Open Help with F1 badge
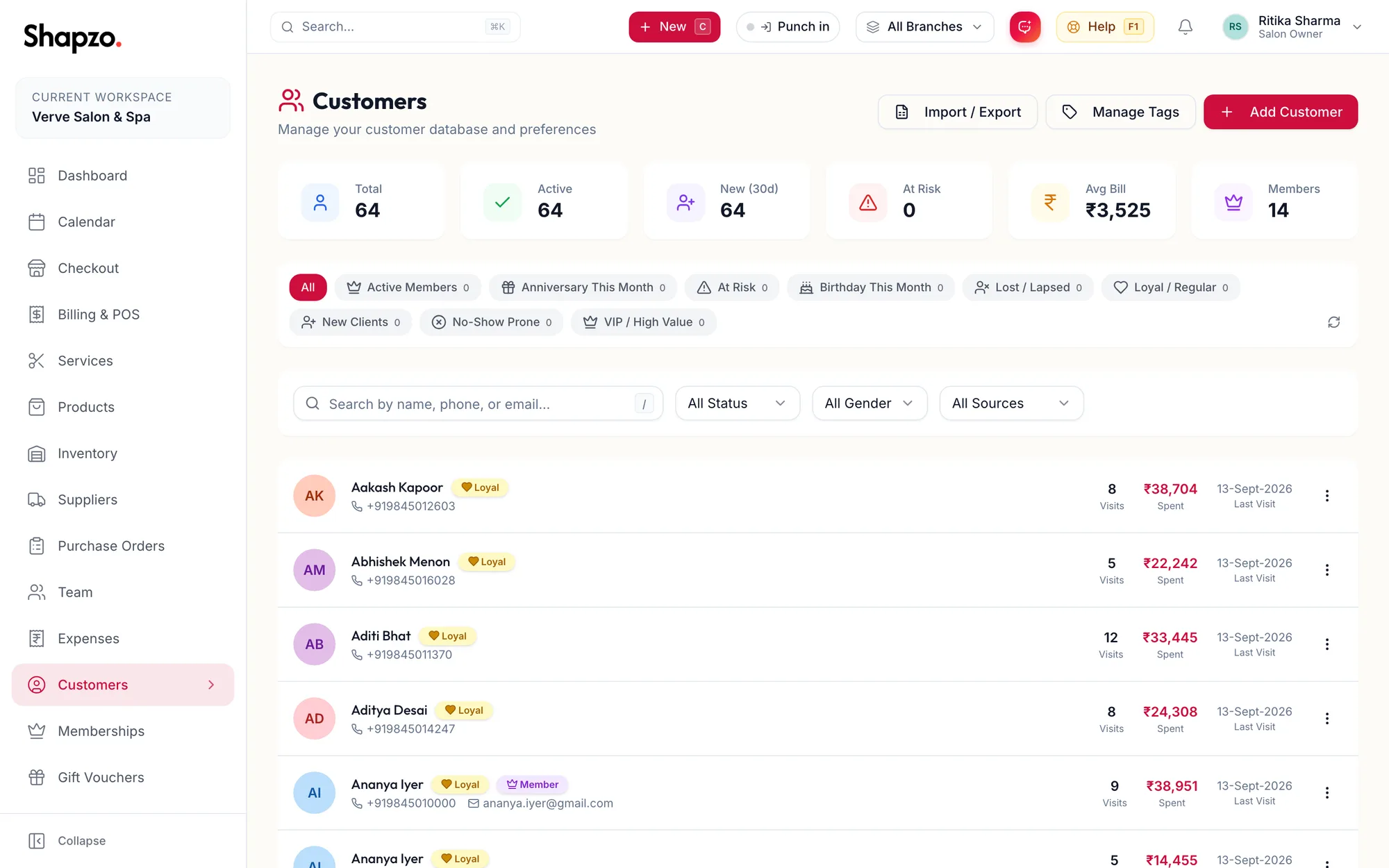This screenshot has width=1389, height=868. (1105, 27)
